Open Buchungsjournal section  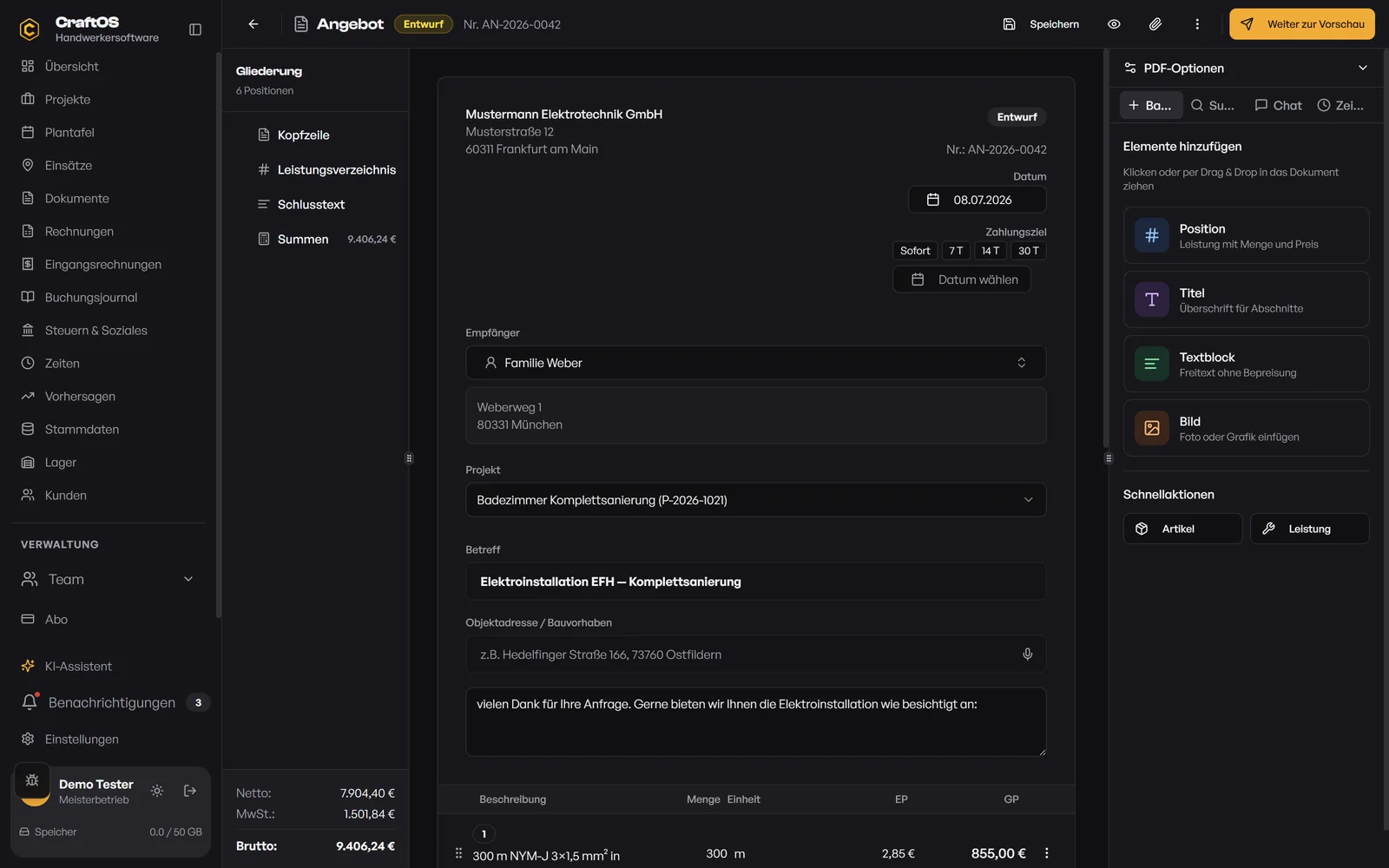pyautogui.click(x=109, y=297)
